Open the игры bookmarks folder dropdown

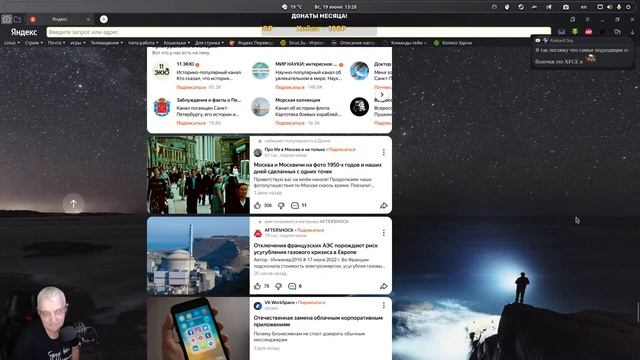coord(78,42)
